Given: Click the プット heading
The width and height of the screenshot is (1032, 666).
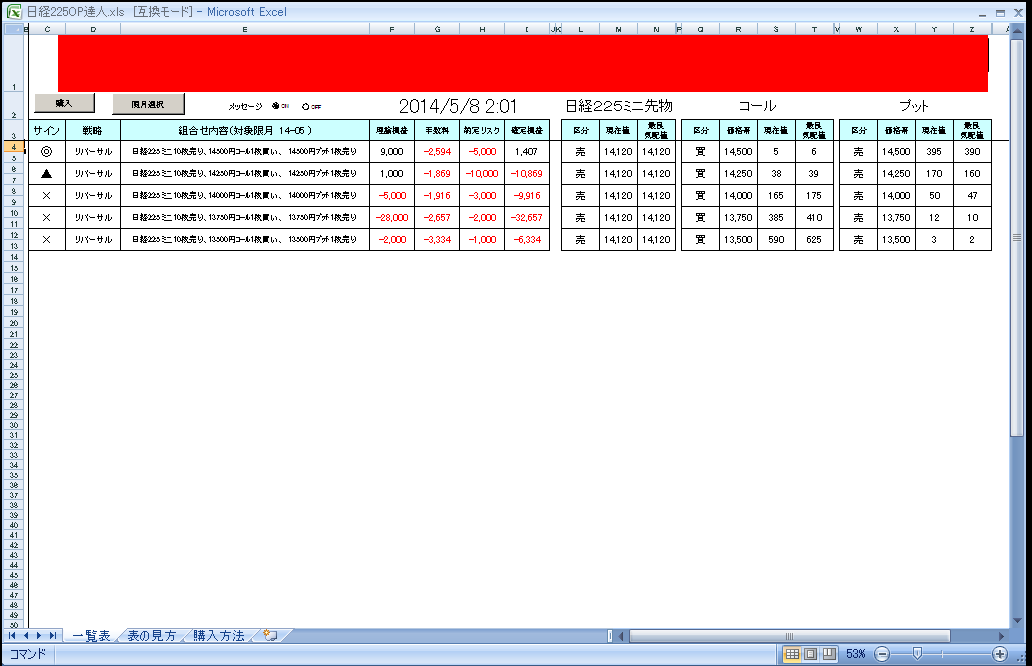Looking at the screenshot, I should pos(914,106).
